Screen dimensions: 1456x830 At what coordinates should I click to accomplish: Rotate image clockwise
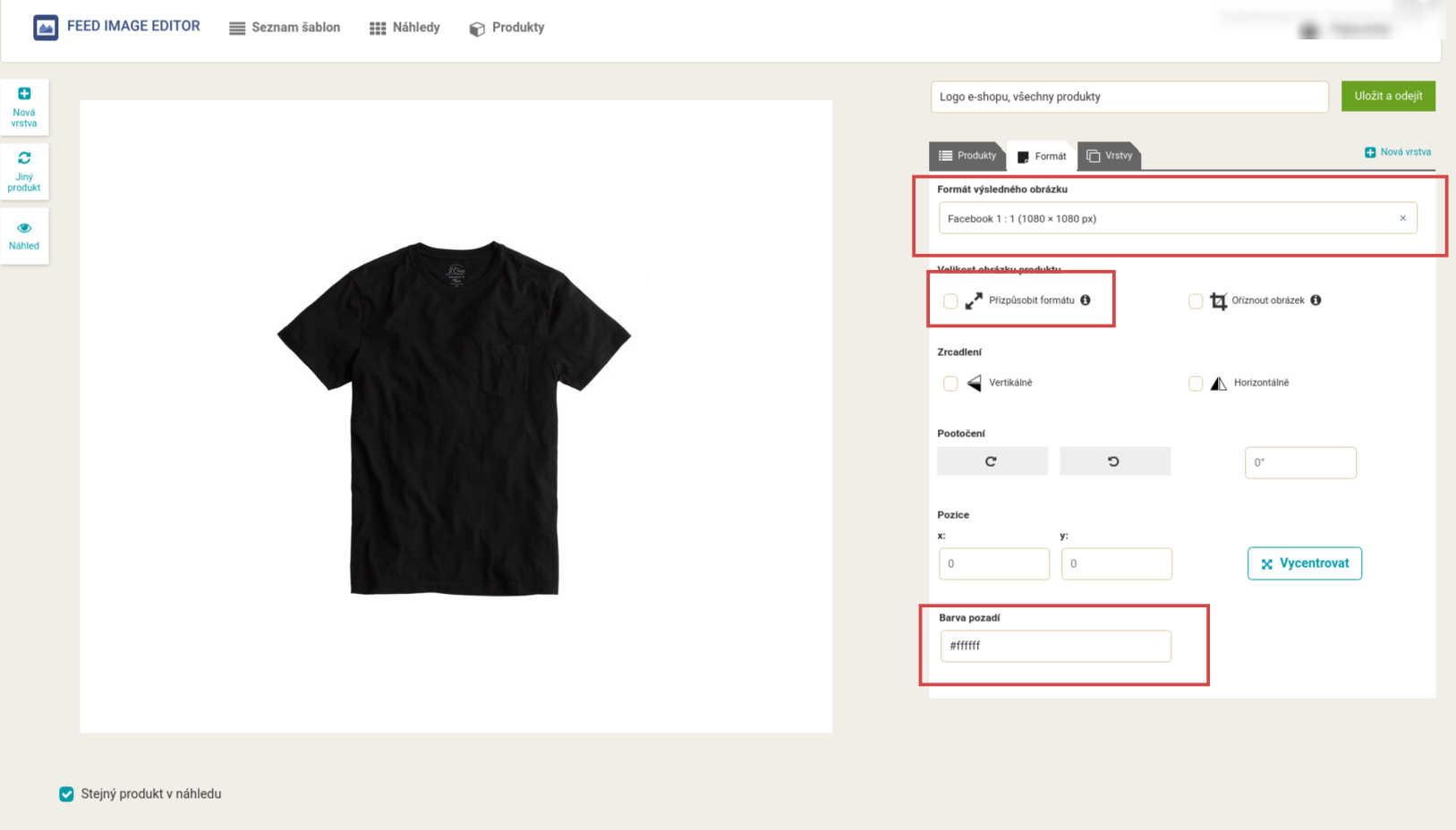[x=992, y=462]
